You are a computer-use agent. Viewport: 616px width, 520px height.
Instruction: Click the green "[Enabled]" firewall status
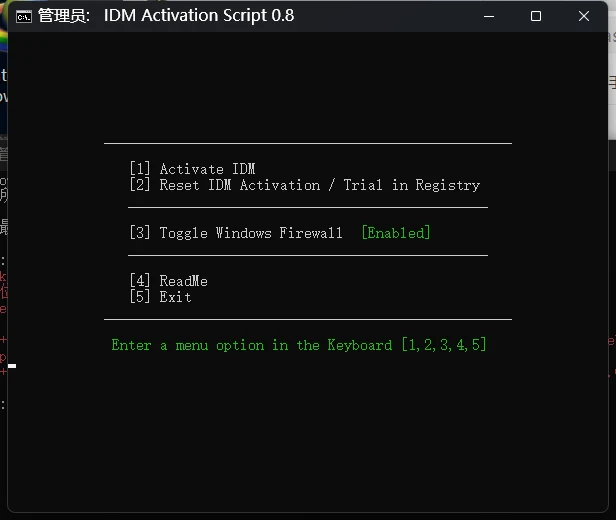(395, 233)
